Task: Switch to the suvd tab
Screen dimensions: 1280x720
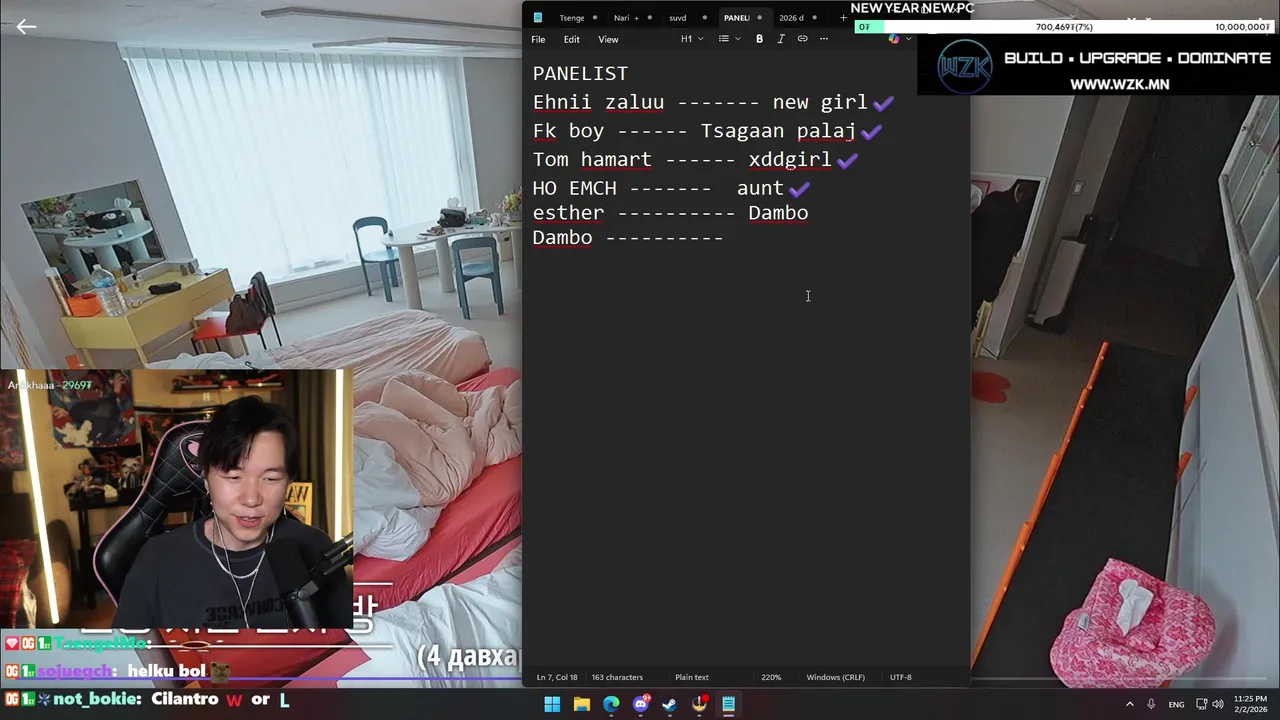Action: coord(678,18)
